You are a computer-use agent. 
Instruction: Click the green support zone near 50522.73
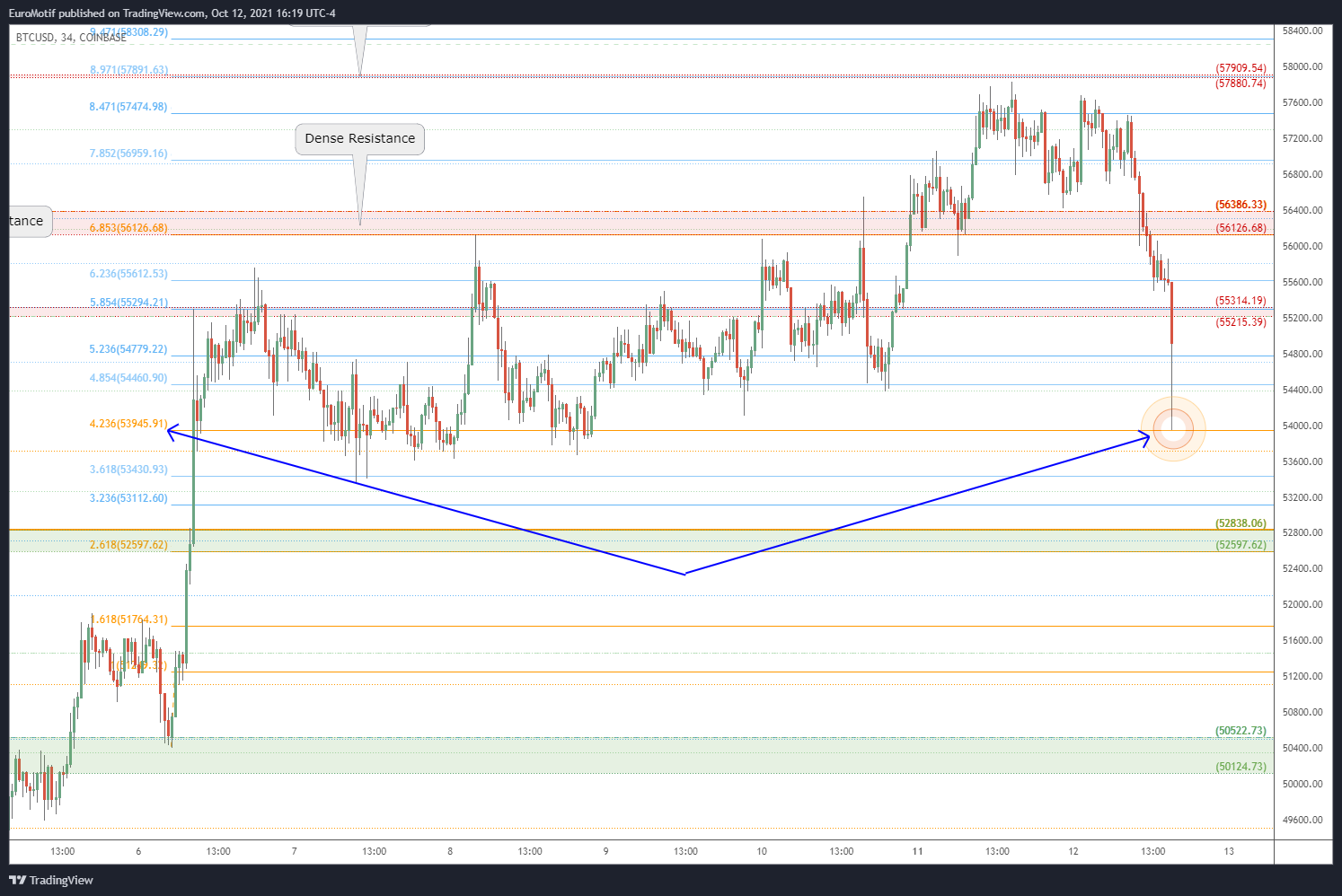641,755
